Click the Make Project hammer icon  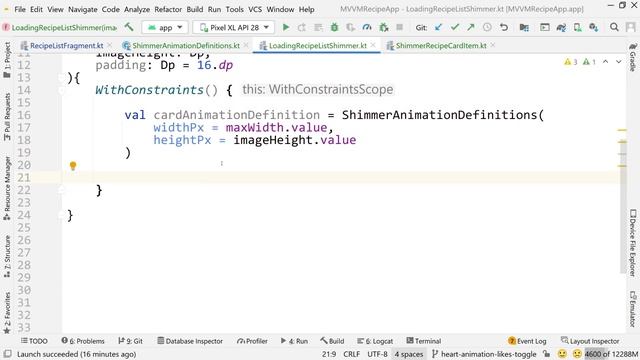(129, 27)
